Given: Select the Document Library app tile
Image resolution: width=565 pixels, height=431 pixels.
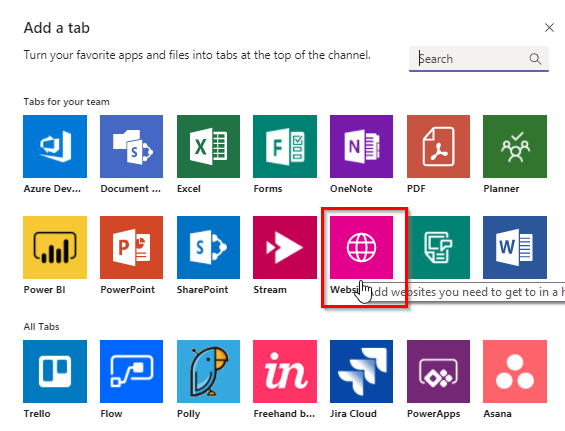Looking at the screenshot, I should [132, 146].
